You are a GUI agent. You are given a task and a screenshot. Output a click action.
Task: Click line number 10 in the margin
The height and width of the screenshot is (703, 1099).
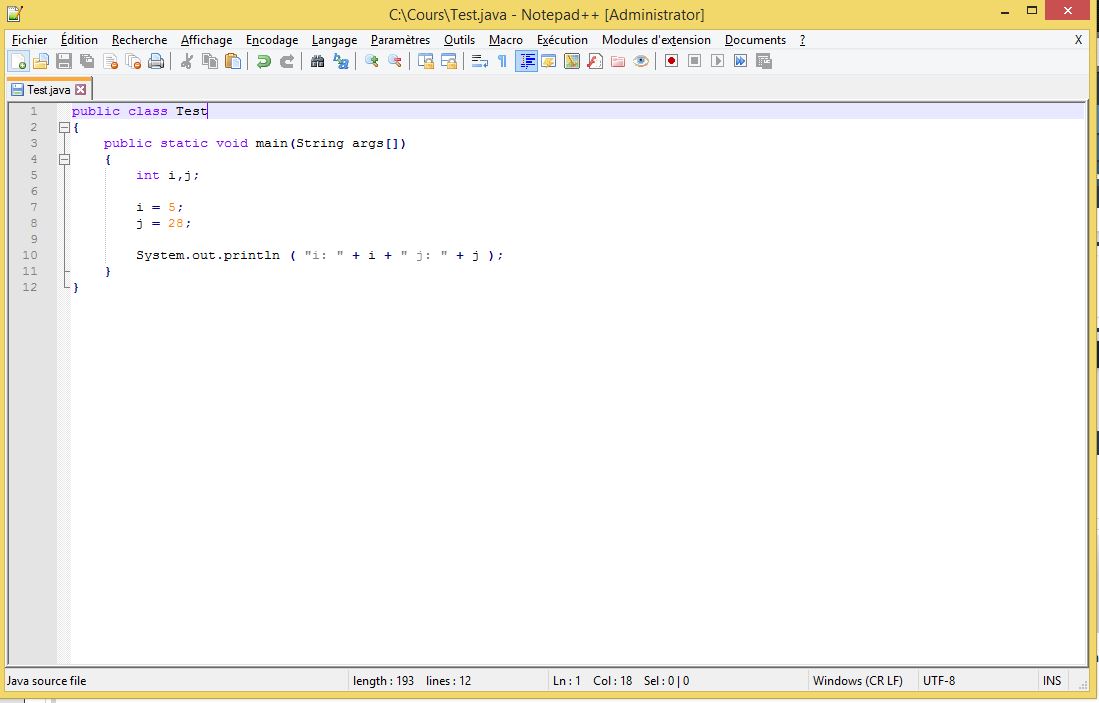(x=29, y=255)
